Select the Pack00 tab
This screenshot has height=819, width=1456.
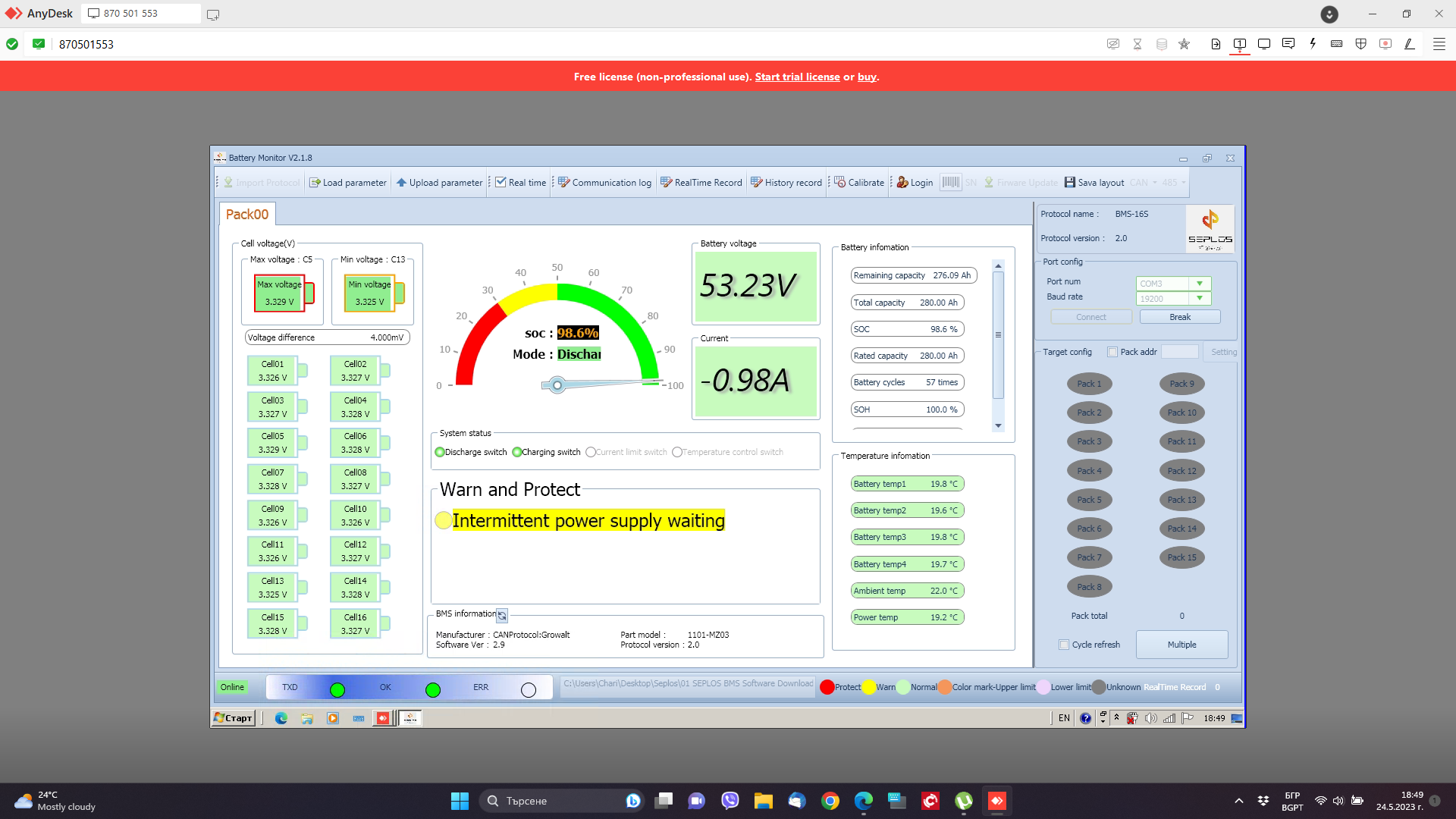click(x=247, y=215)
